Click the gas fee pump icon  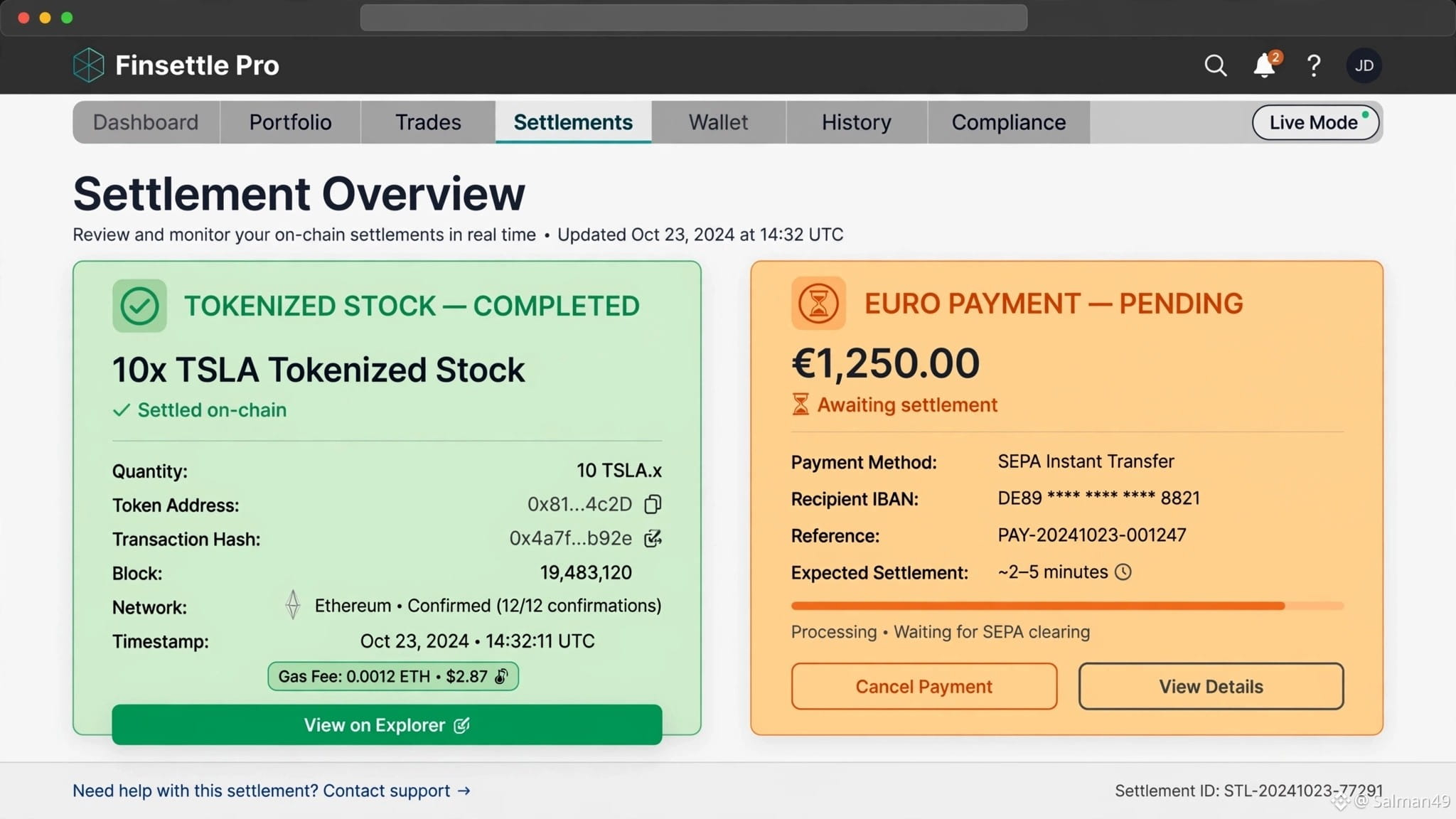click(x=501, y=676)
